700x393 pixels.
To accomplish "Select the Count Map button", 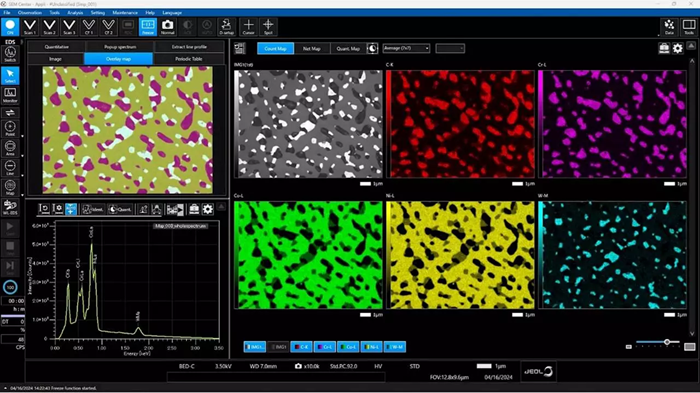I will [275, 48].
